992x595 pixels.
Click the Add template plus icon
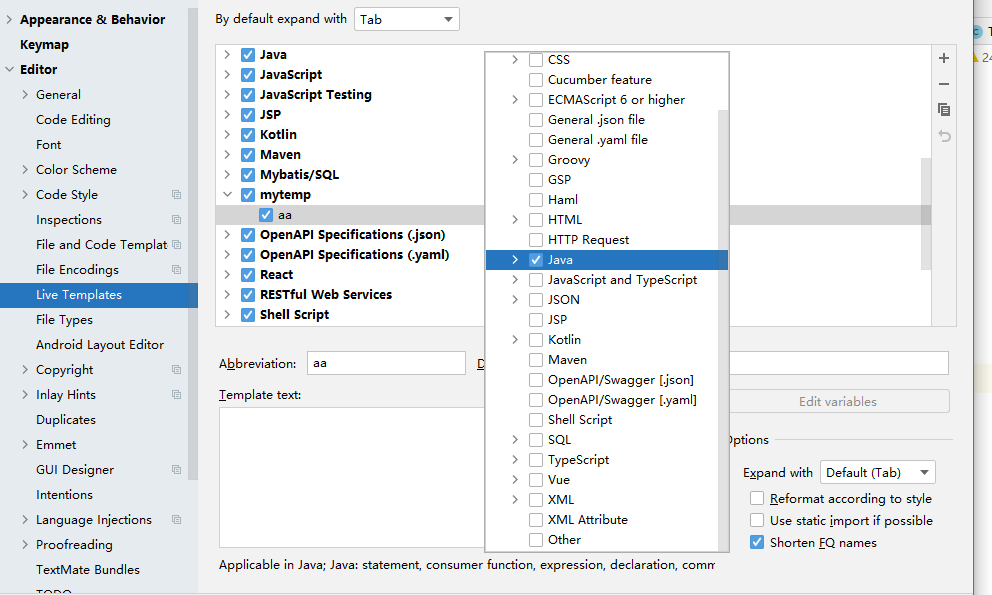(944, 59)
